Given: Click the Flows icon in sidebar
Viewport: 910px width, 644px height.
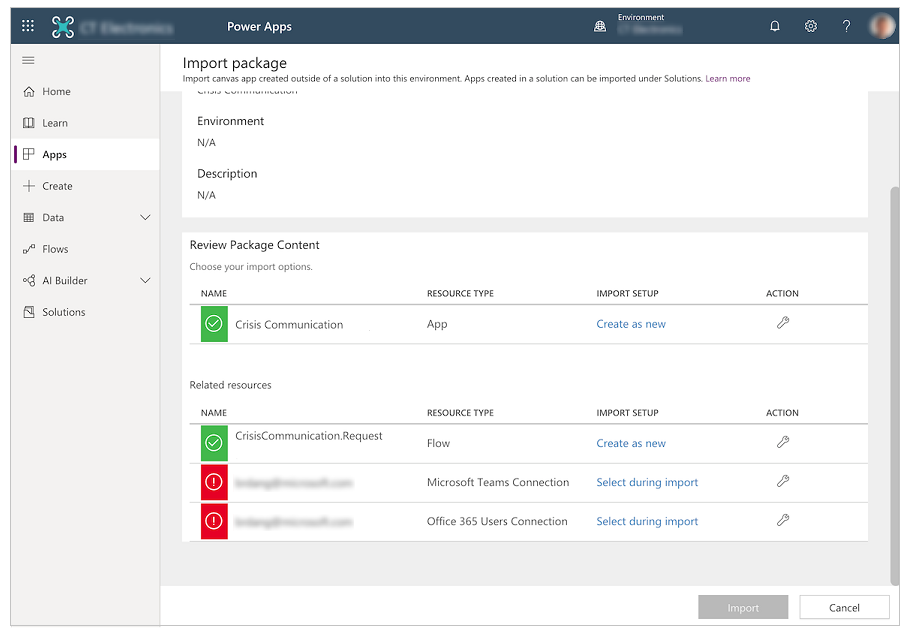Looking at the screenshot, I should coord(28,249).
